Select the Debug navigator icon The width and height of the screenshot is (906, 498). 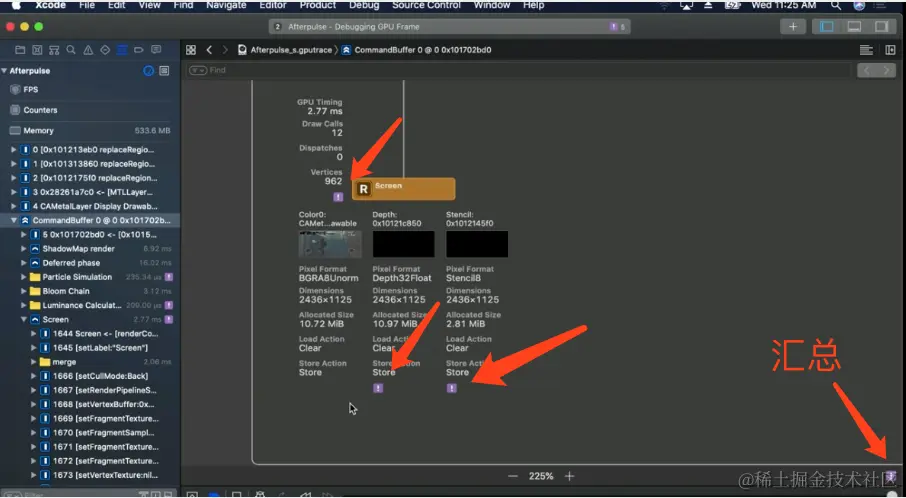122,50
